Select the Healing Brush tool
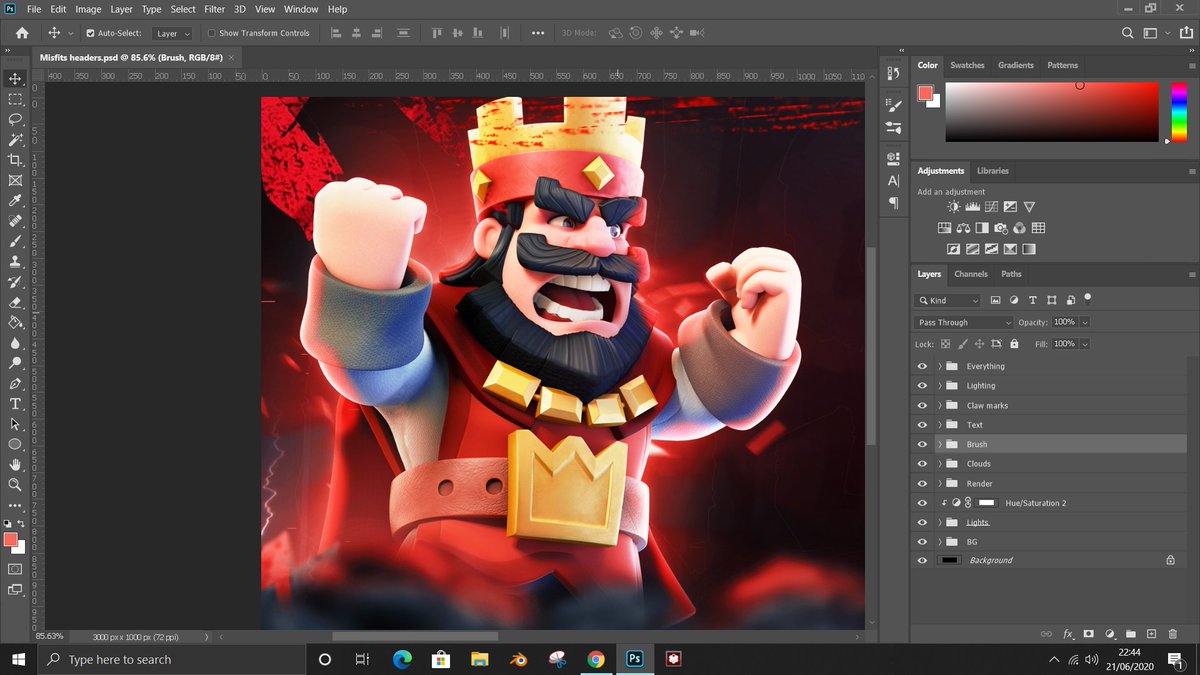 coord(15,221)
